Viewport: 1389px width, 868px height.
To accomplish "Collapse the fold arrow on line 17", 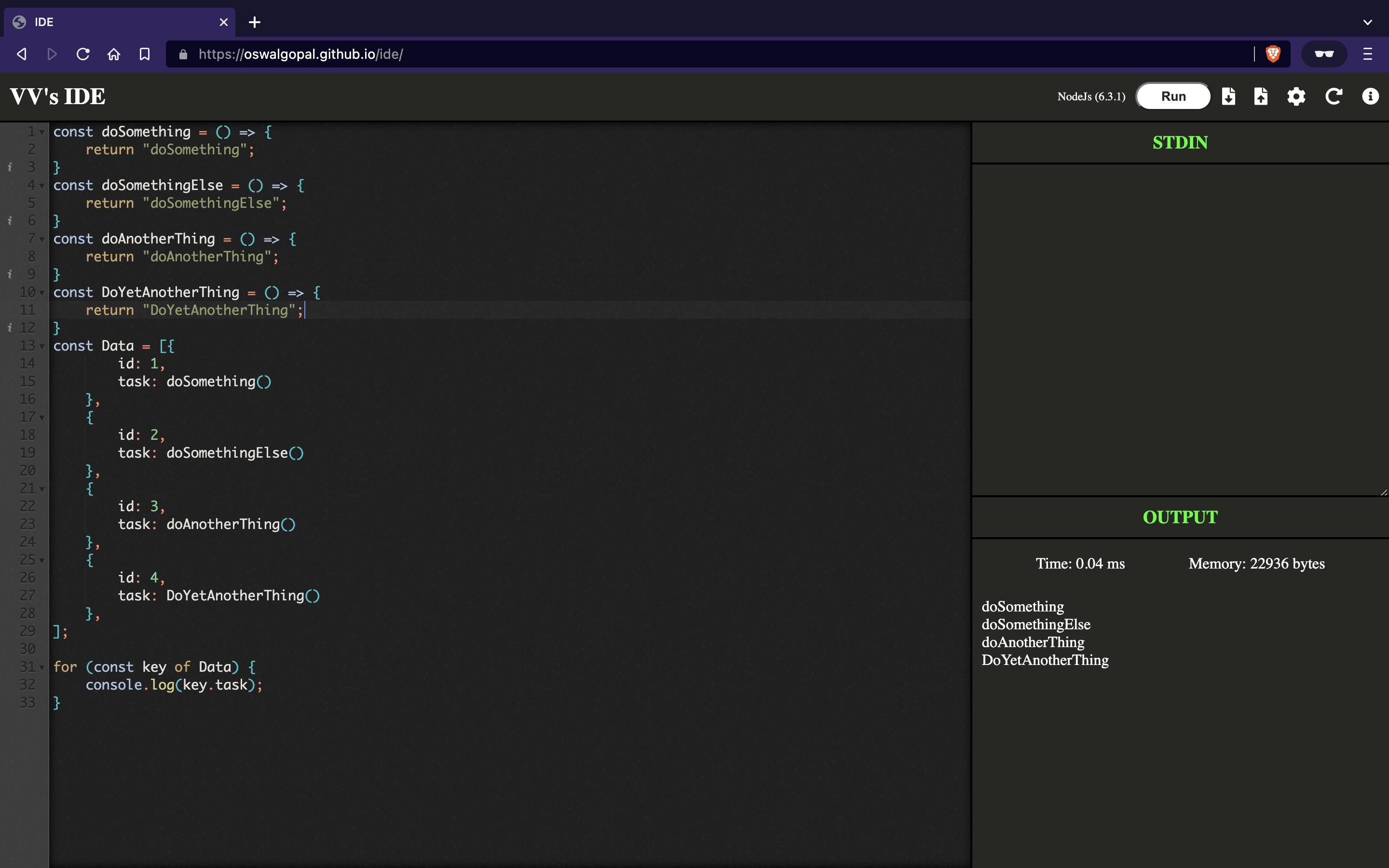I will point(42,417).
